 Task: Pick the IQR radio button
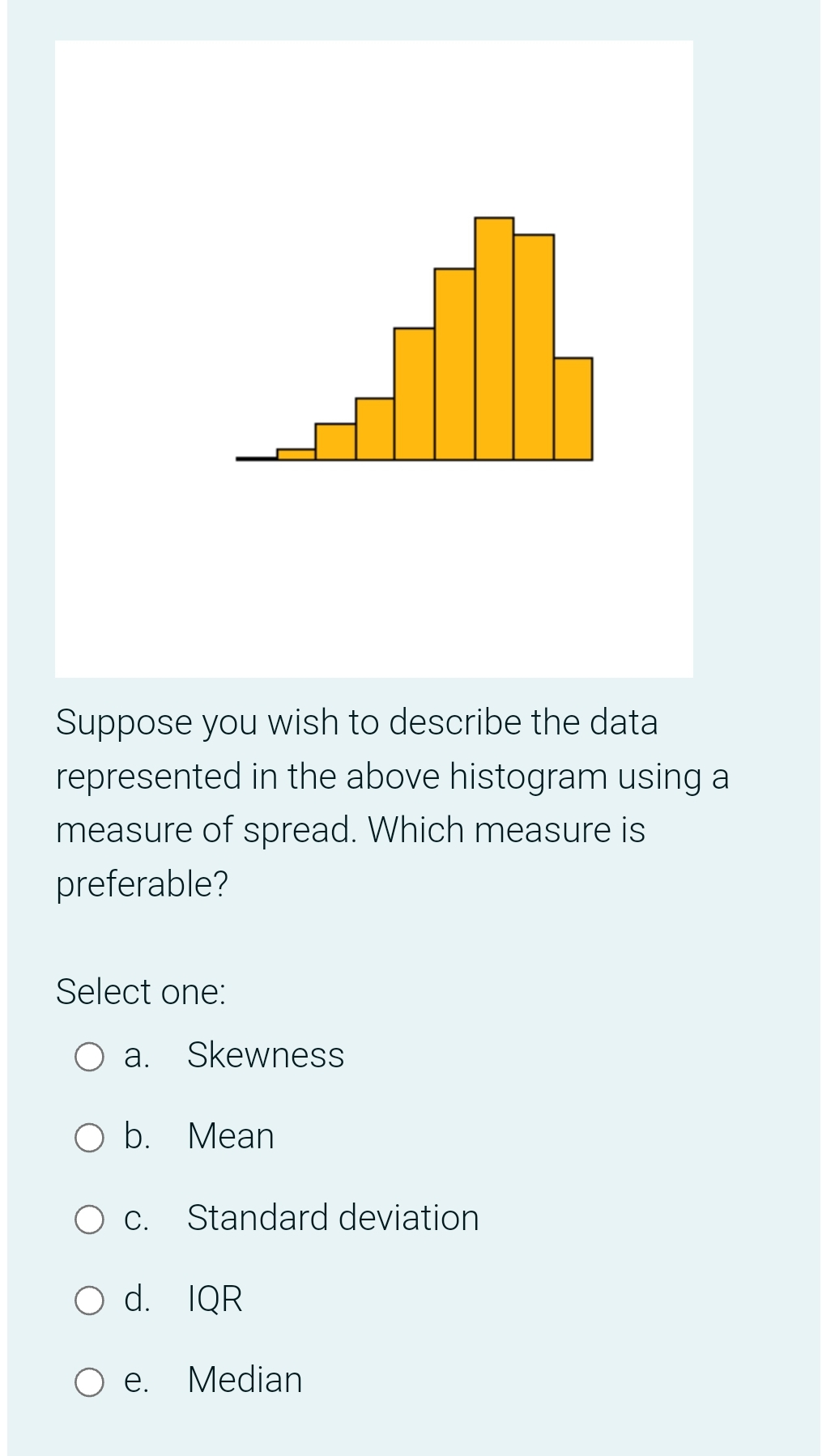89,1301
